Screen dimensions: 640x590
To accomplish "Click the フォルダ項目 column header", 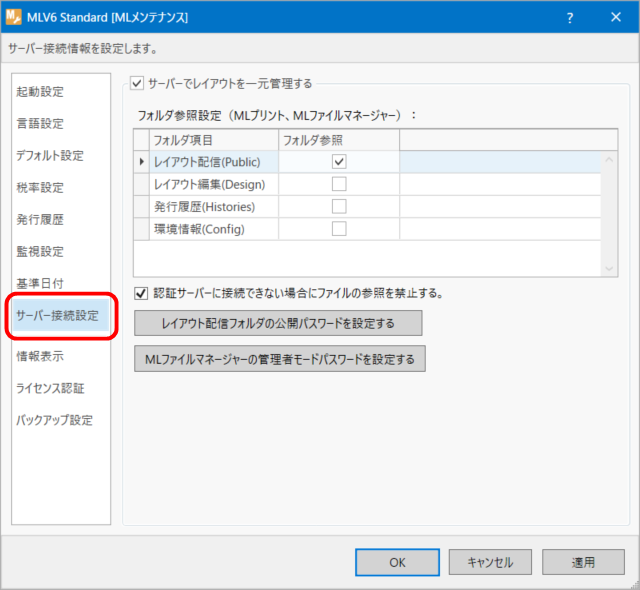I will click(x=214, y=140).
